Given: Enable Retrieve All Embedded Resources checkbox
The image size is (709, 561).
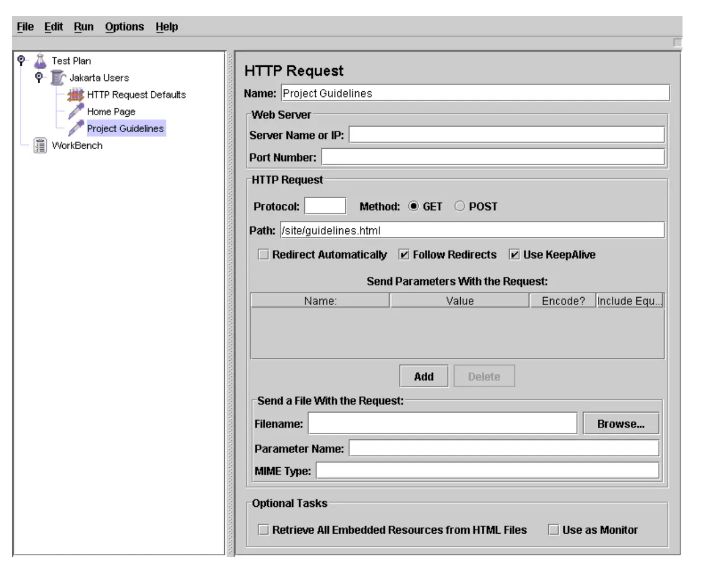Looking at the screenshot, I should 263,529.
